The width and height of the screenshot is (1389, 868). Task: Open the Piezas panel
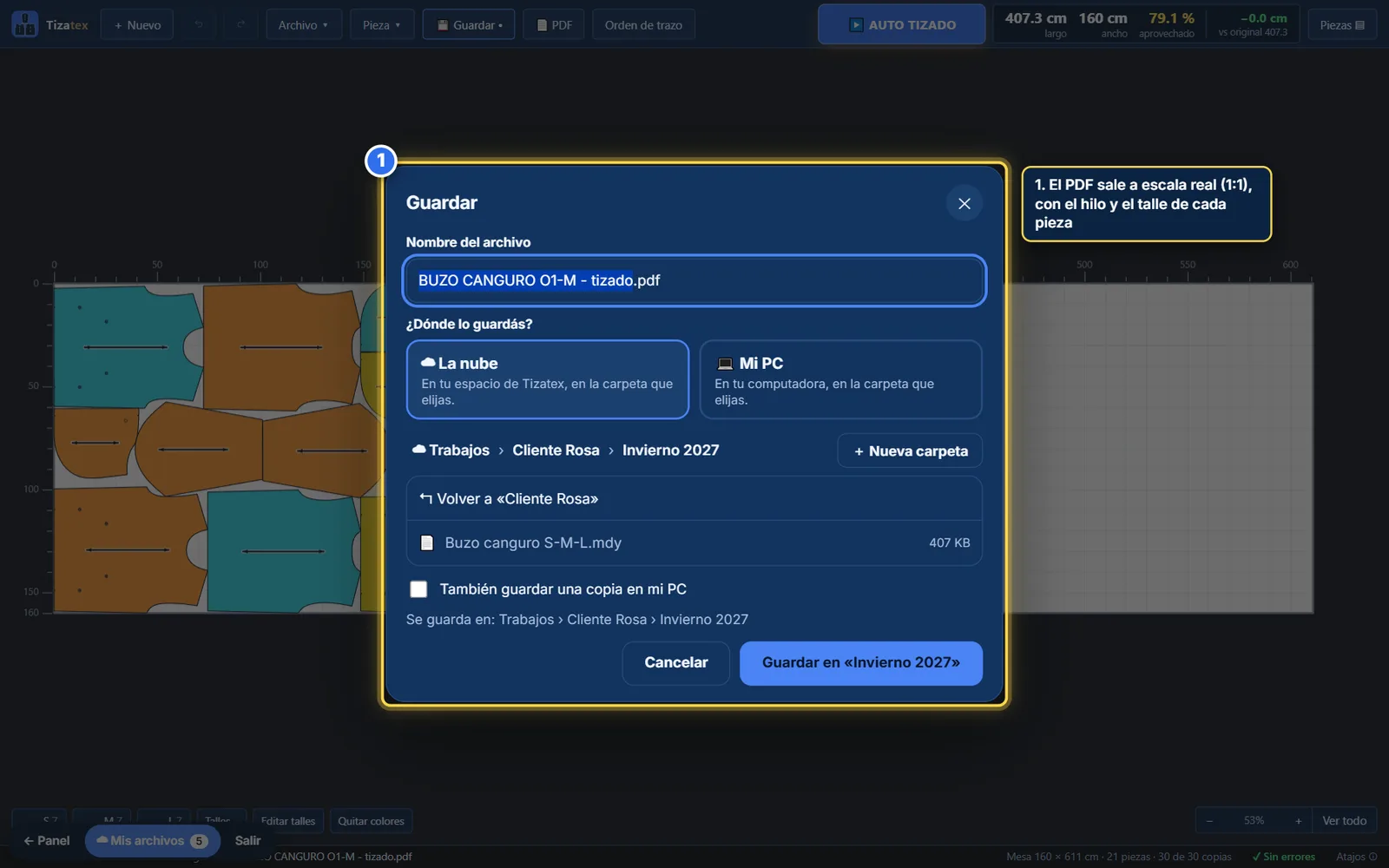point(1342,25)
